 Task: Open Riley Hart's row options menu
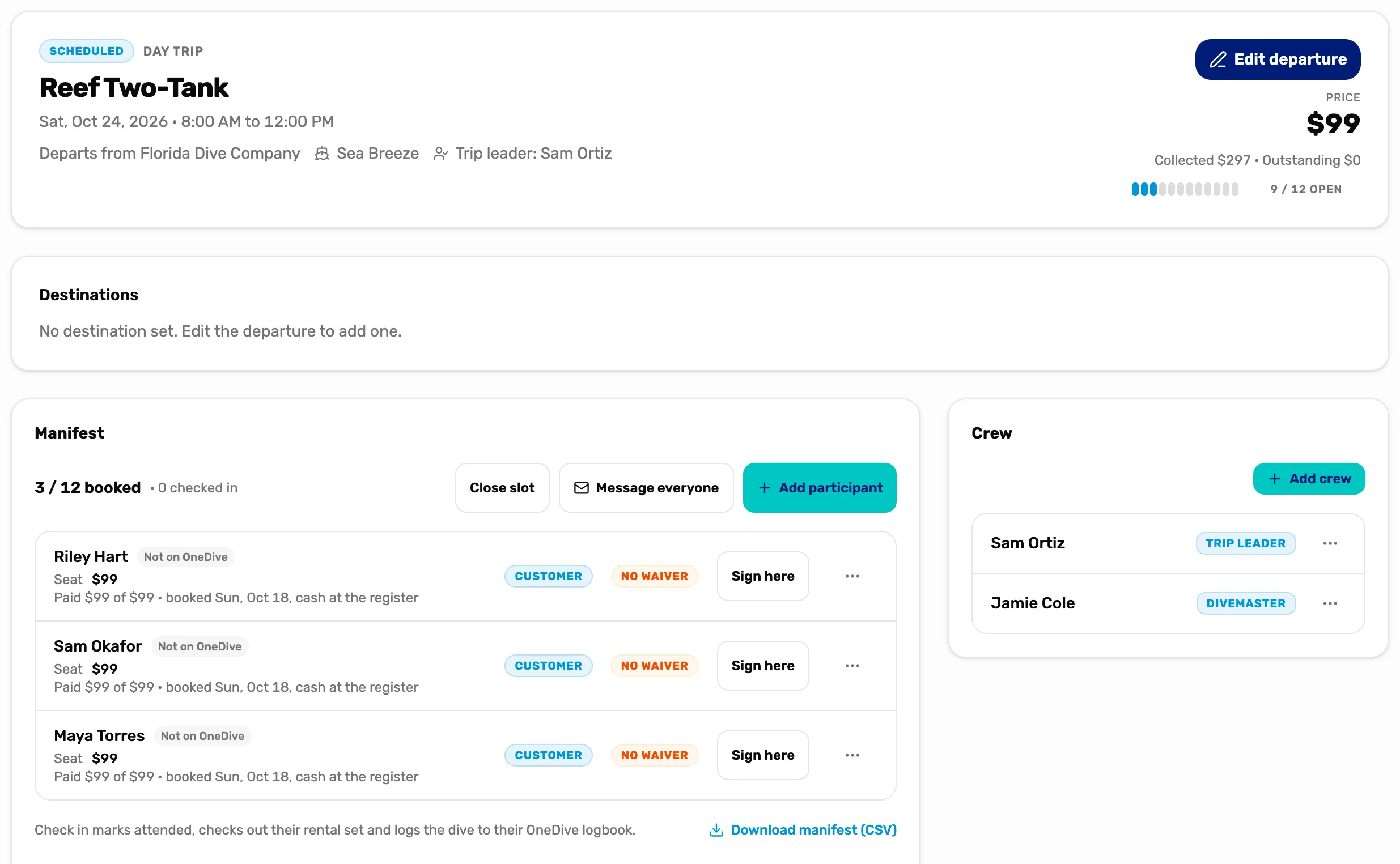point(852,576)
